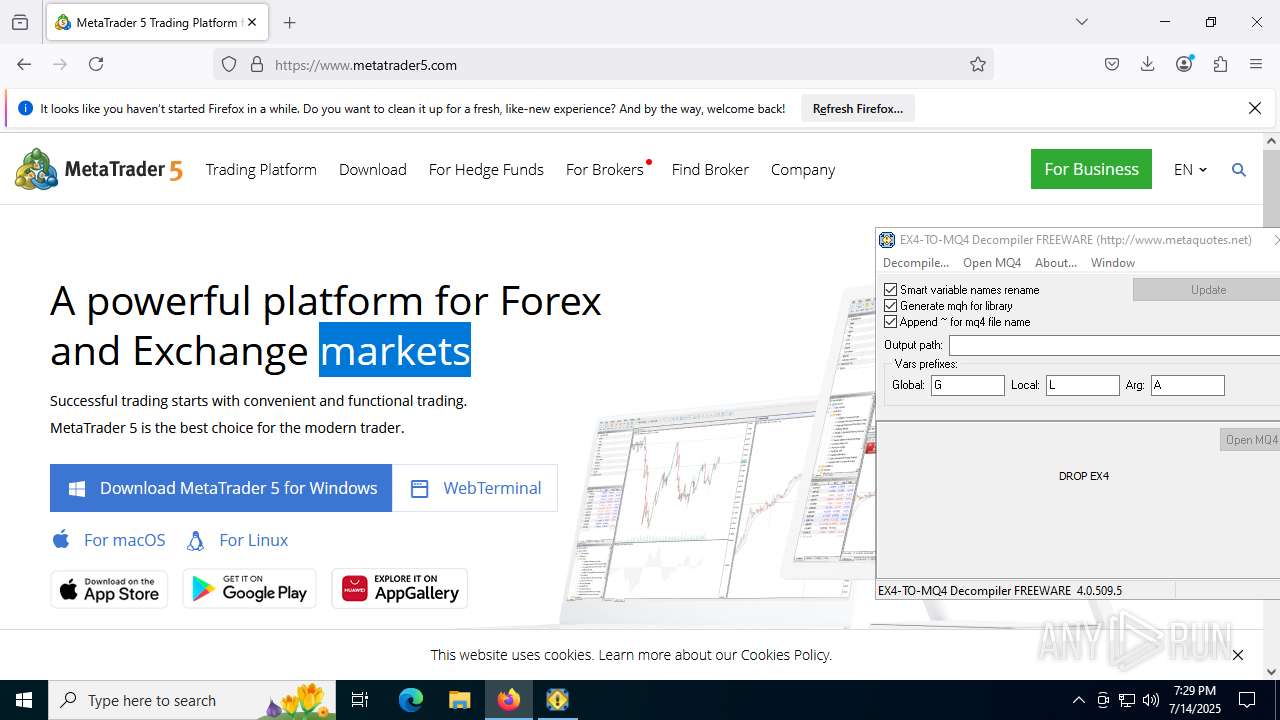This screenshot has width=1280, height=720.
Task: Open the Download nav item
Action: click(x=373, y=170)
